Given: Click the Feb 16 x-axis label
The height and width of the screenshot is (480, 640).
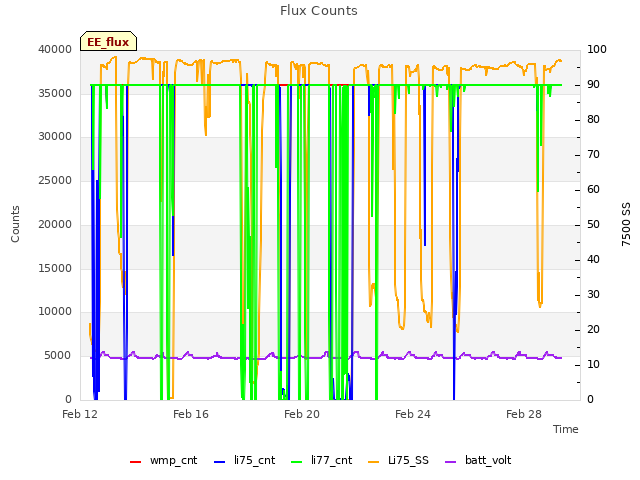Looking at the screenshot, I should click(x=191, y=414).
